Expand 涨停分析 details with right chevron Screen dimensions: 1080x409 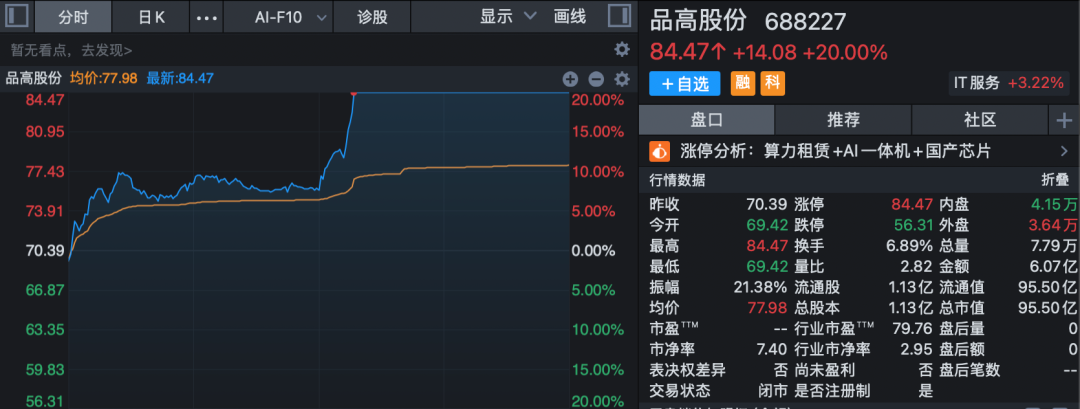[x=1063, y=151]
